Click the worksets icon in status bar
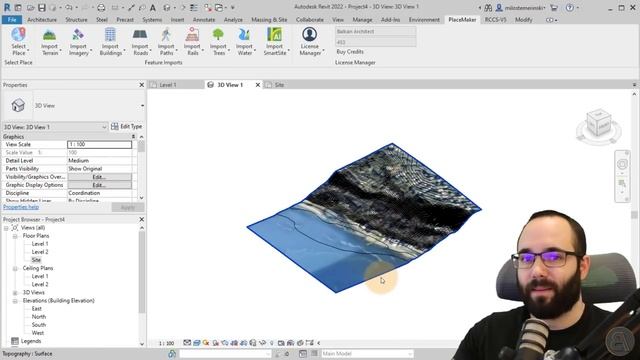The height and width of the screenshot is (360, 640). (x=172, y=353)
